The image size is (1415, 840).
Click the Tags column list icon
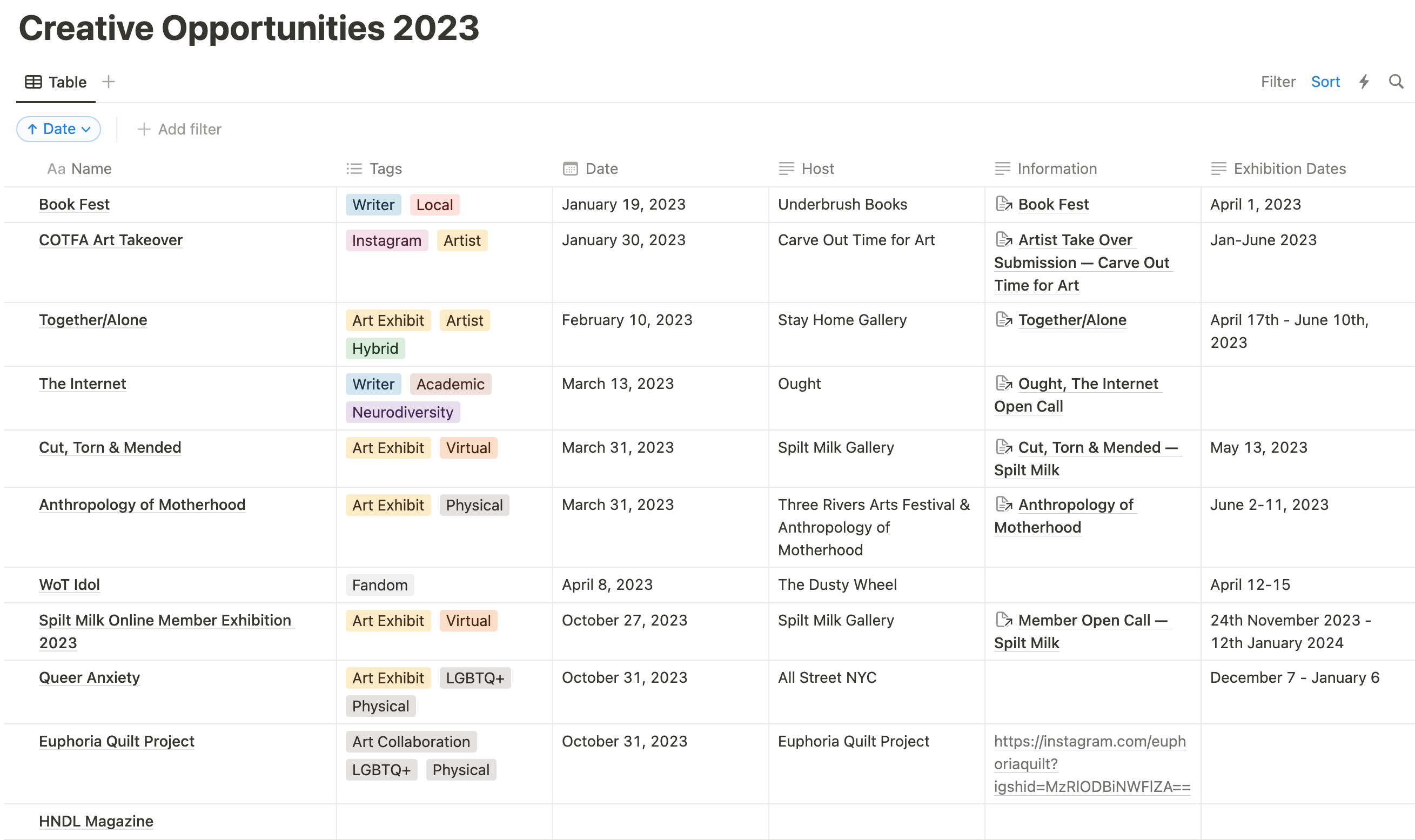coord(354,169)
